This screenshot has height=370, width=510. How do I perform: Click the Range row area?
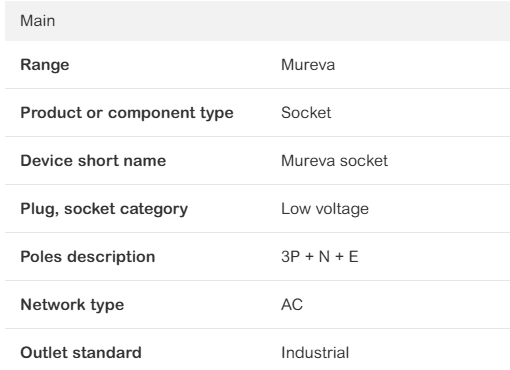click(x=257, y=65)
